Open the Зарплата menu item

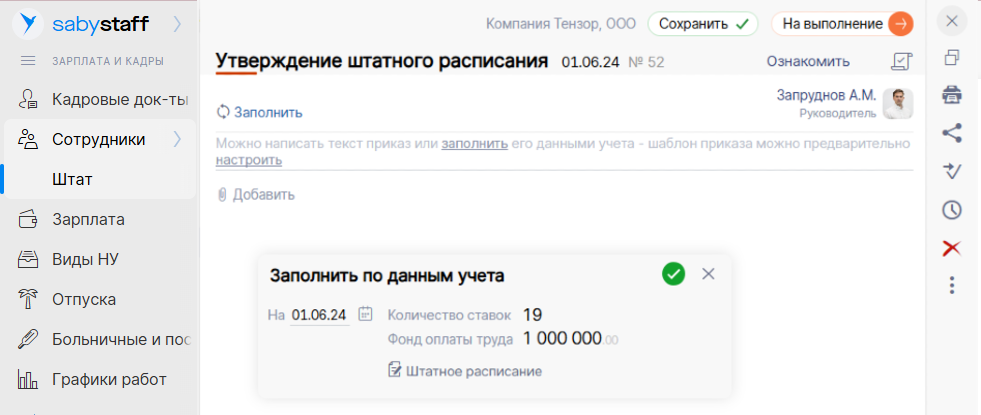click(x=88, y=219)
